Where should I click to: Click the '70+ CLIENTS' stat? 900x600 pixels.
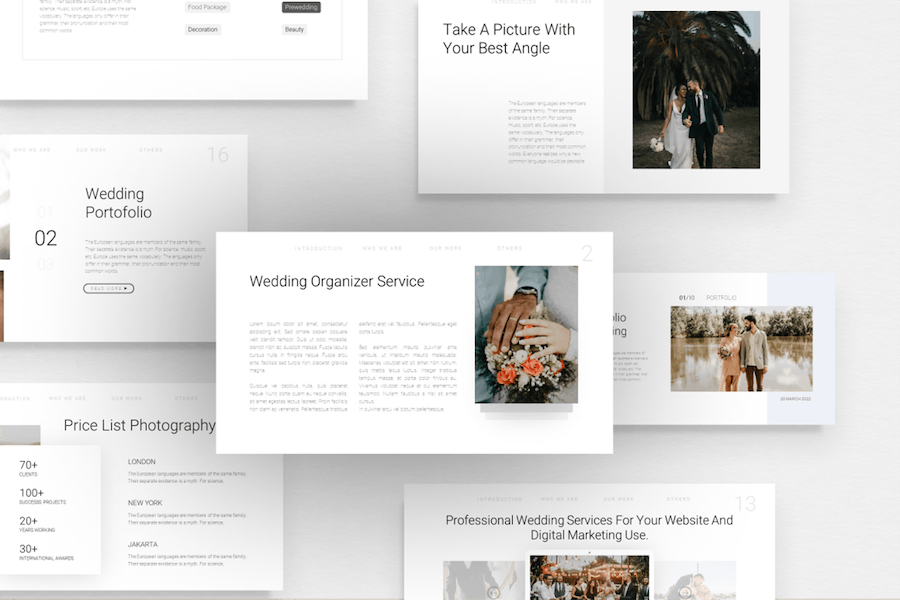point(29,468)
